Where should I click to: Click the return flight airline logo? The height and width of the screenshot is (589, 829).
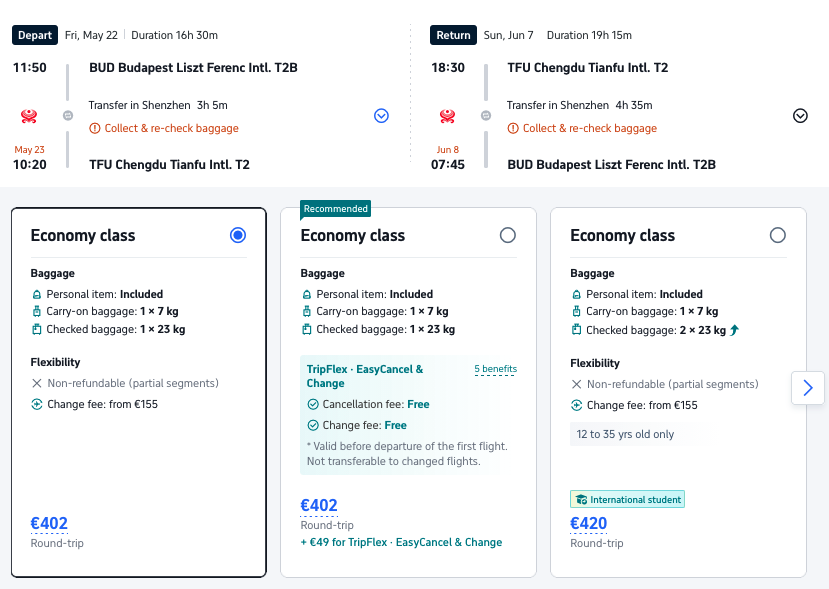coord(447,116)
